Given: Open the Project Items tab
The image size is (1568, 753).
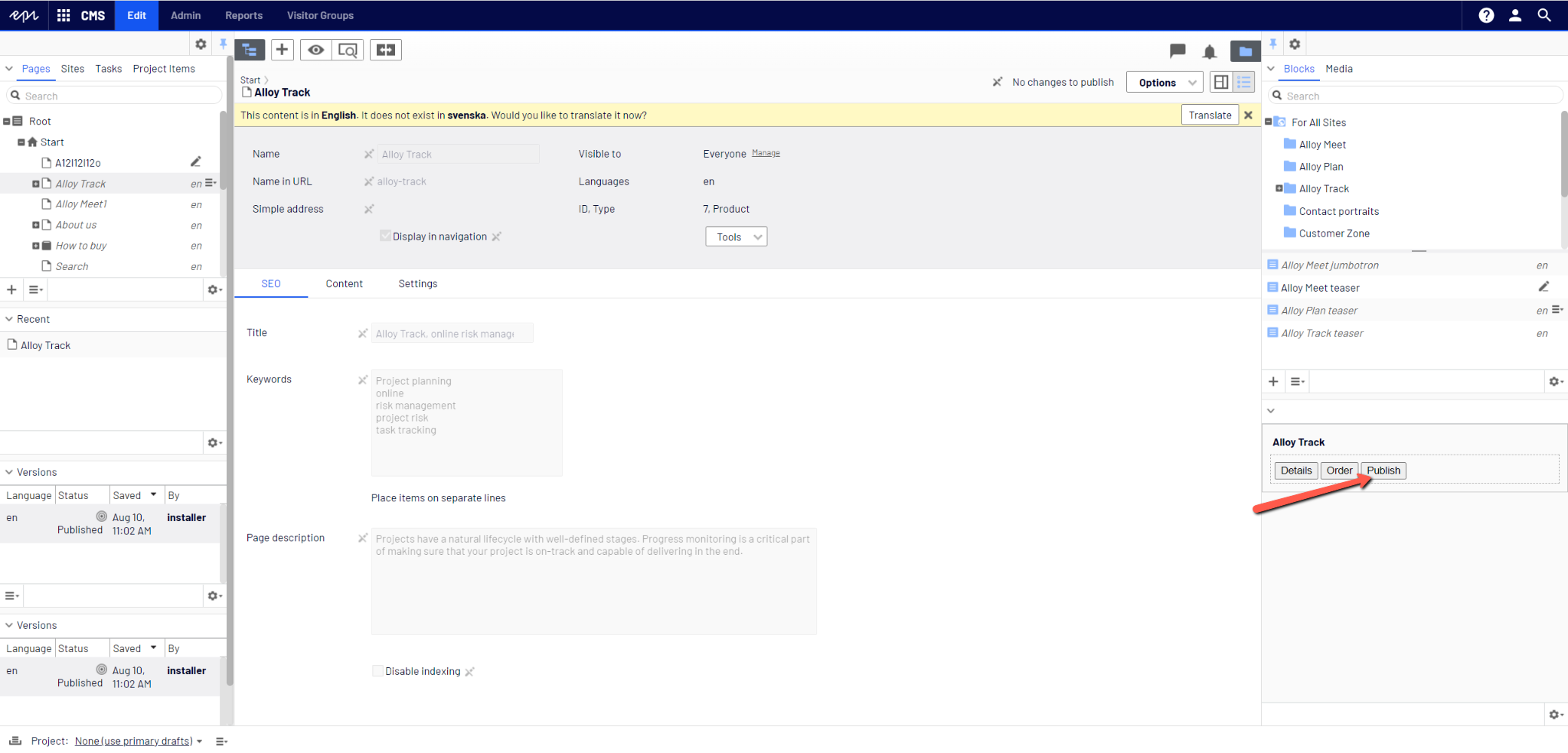Looking at the screenshot, I should (164, 68).
